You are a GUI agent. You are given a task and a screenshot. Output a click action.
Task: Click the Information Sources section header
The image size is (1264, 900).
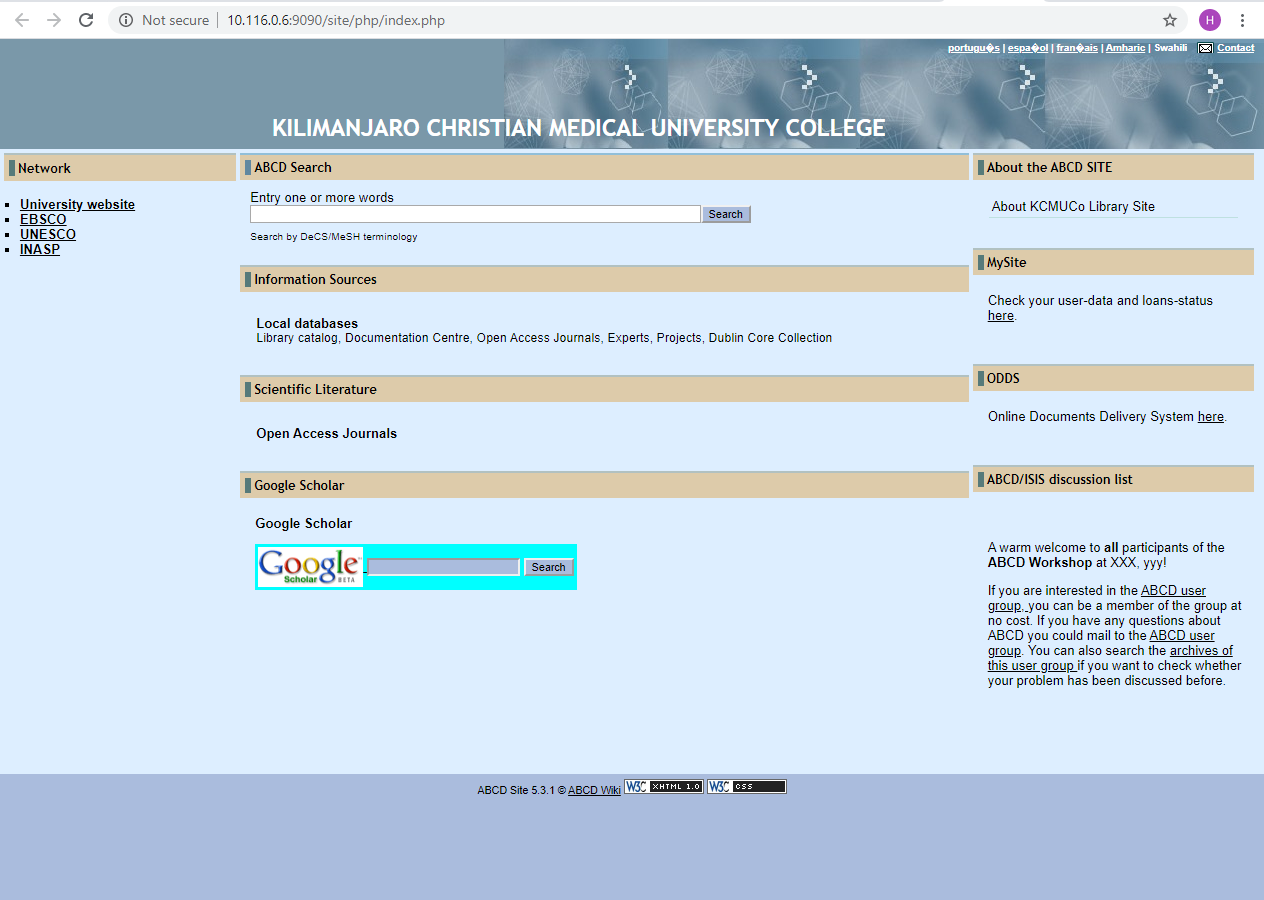(x=604, y=279)
